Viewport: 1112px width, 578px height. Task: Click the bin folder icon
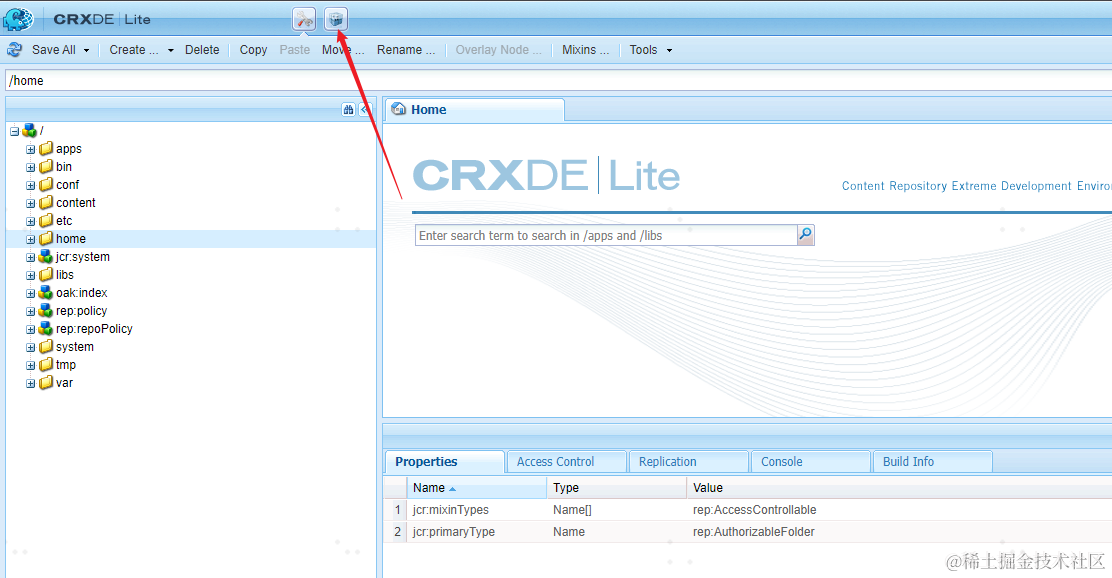(x=46, y=167)
